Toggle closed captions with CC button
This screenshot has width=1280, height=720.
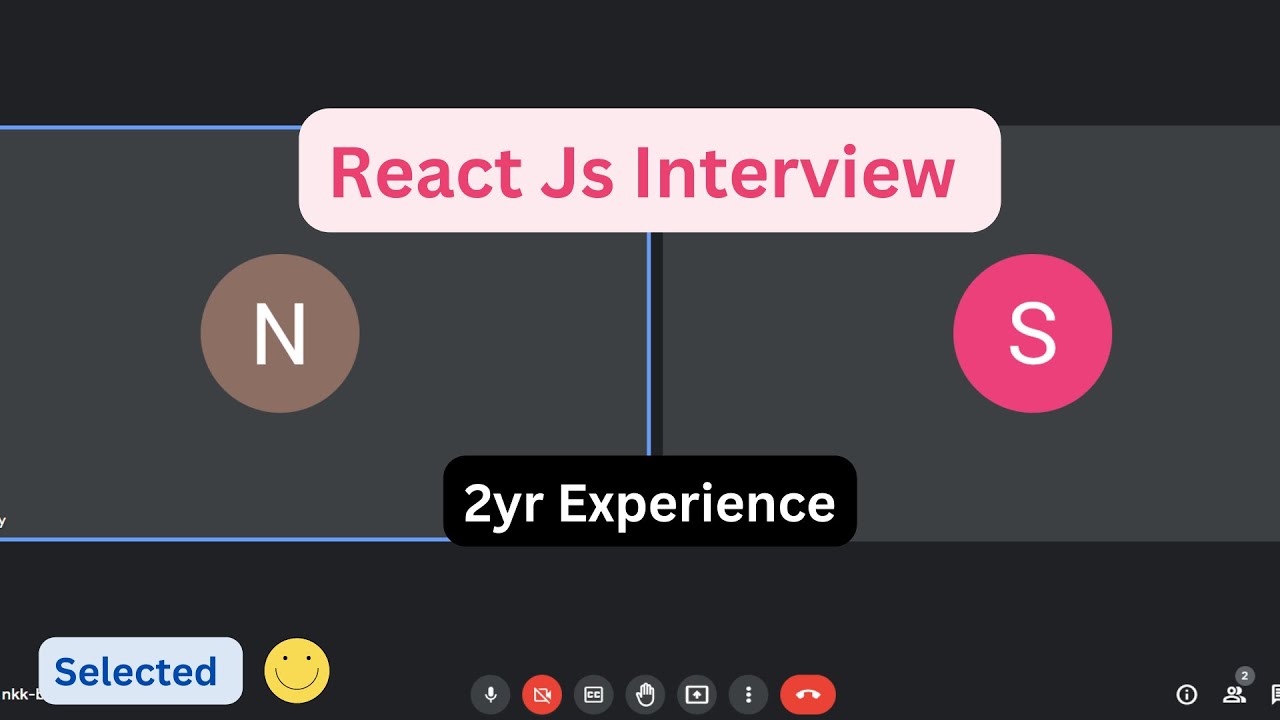[x=594, y=694]
